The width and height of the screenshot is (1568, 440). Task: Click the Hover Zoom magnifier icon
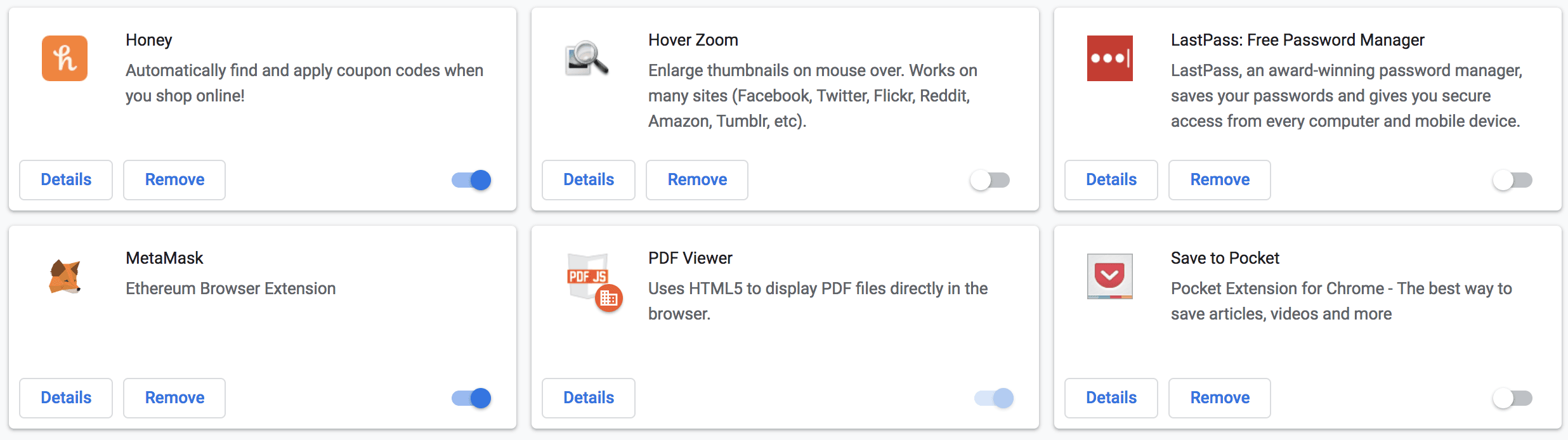point(587,58)
